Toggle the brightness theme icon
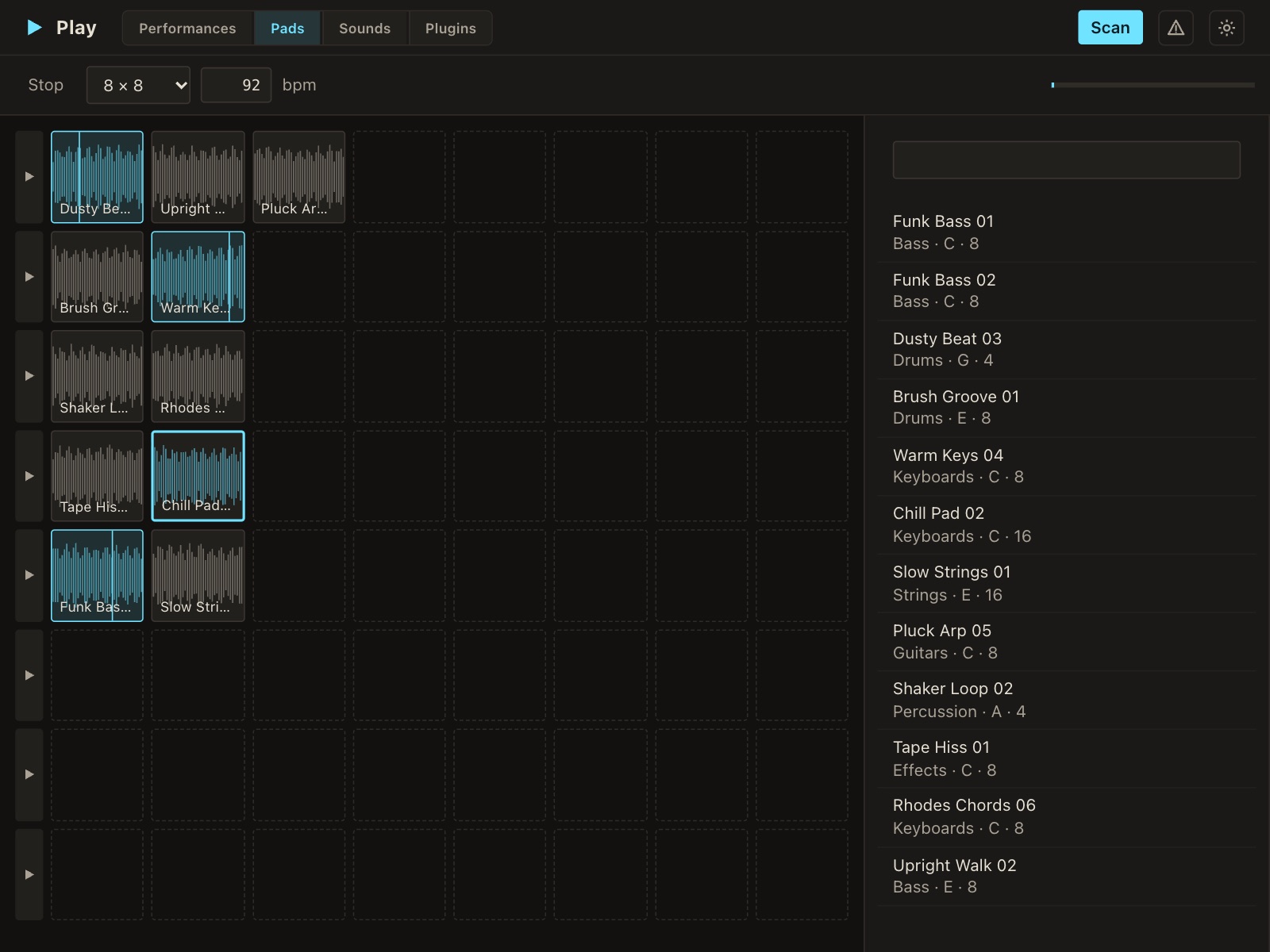Image resolution: width=1270 pixels, height=952 pixels. point(1226,28)
